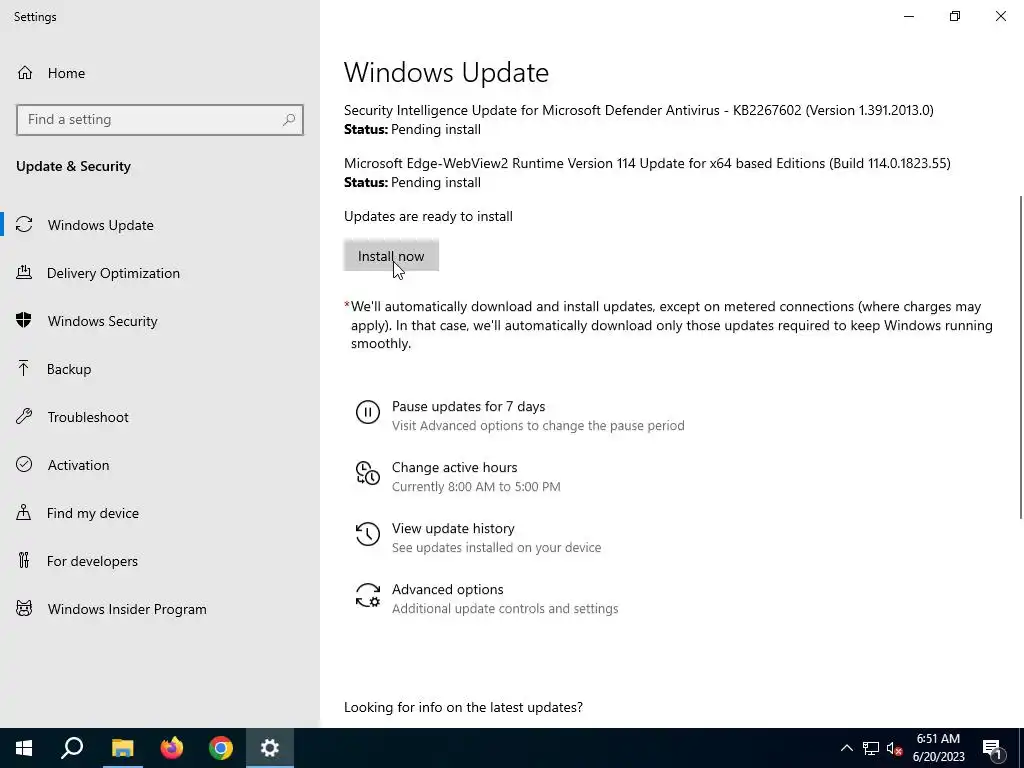
Task: Select the Find my device person icon
Action: (x=24, y=513)
